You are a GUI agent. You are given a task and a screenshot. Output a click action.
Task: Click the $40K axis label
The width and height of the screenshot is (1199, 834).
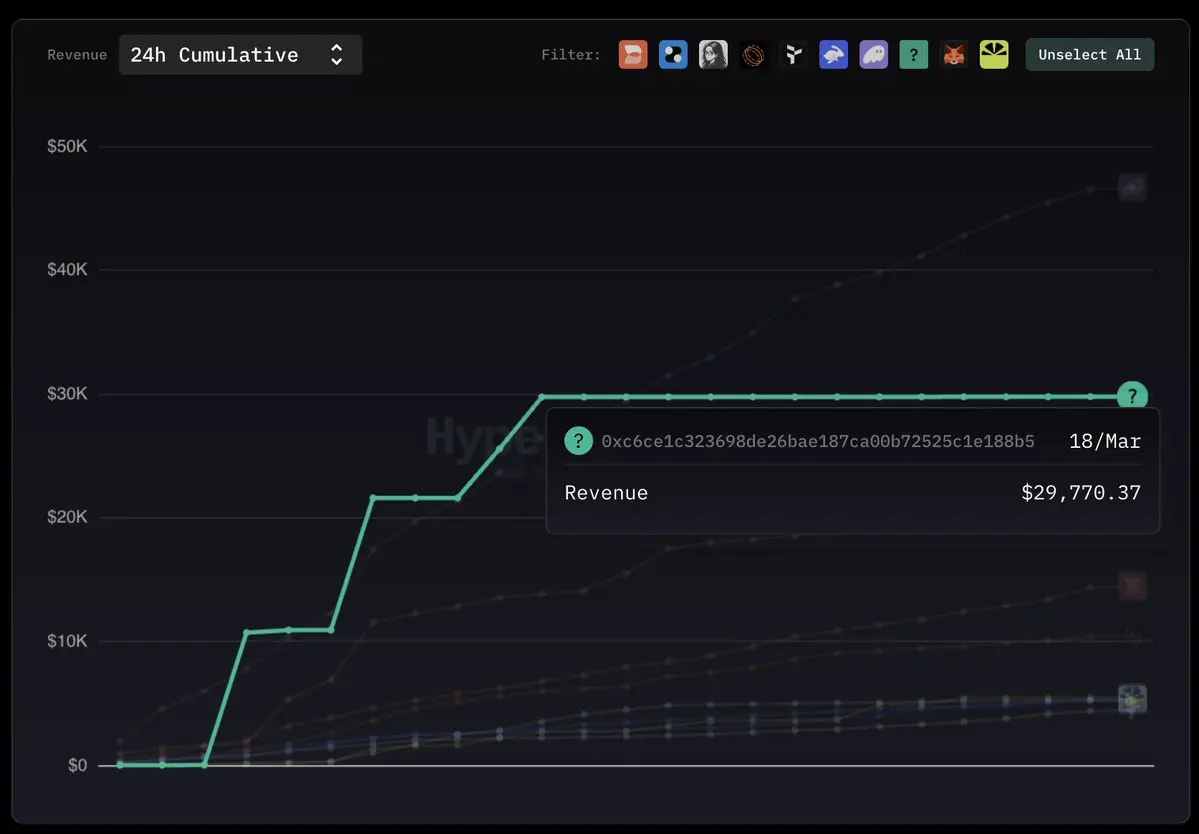[67, 269]
